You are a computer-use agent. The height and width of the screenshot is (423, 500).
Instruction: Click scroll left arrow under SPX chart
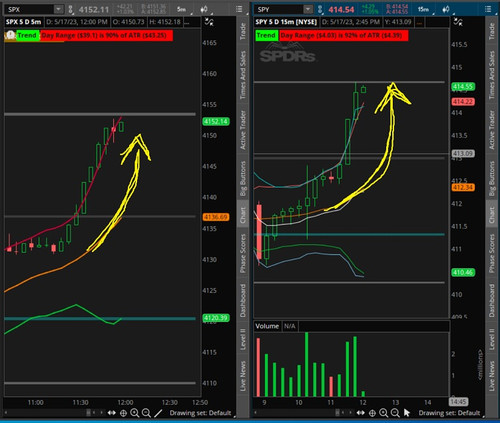click(x=6, y=413)
